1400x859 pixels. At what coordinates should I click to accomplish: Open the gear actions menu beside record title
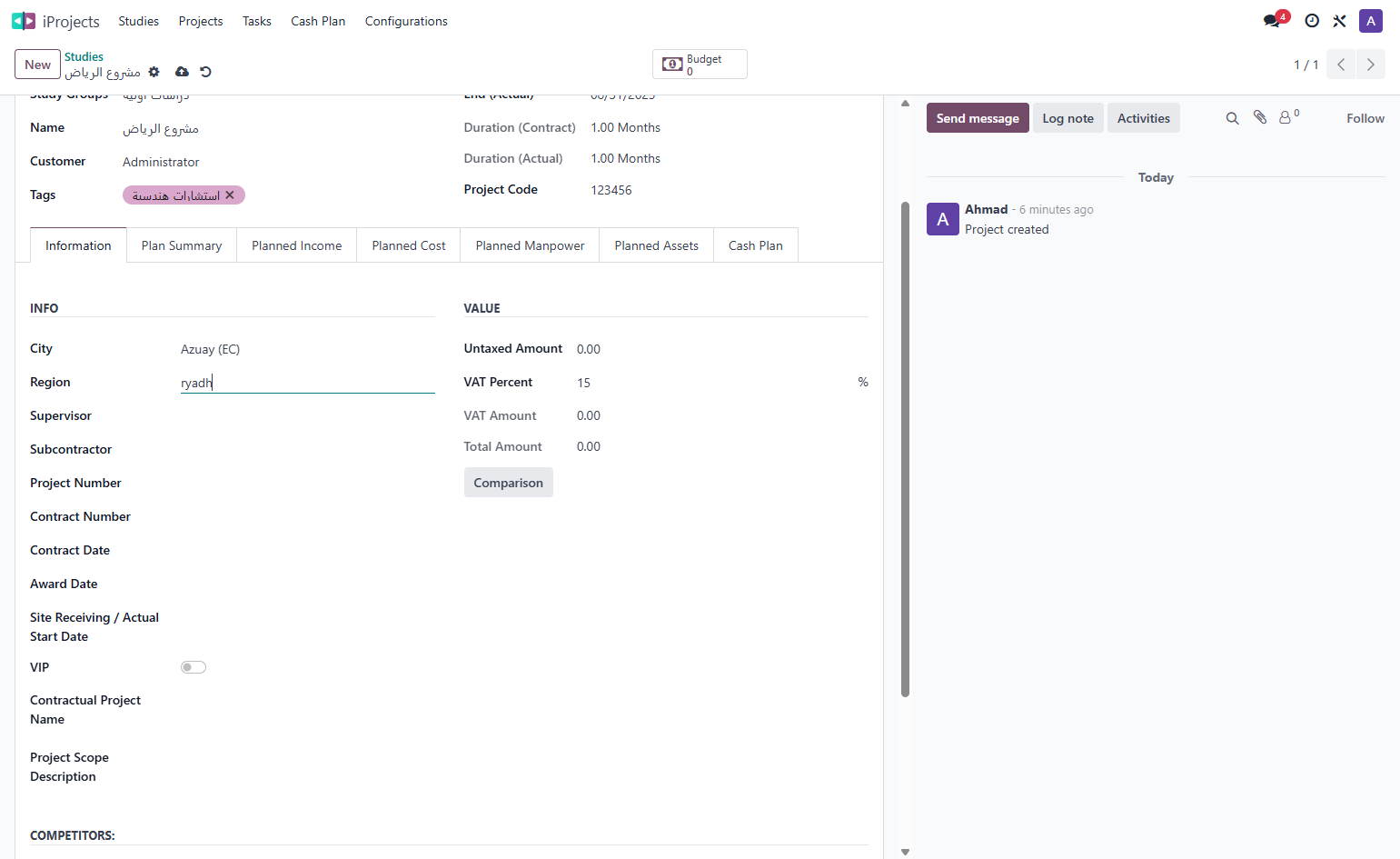(154, 72)
